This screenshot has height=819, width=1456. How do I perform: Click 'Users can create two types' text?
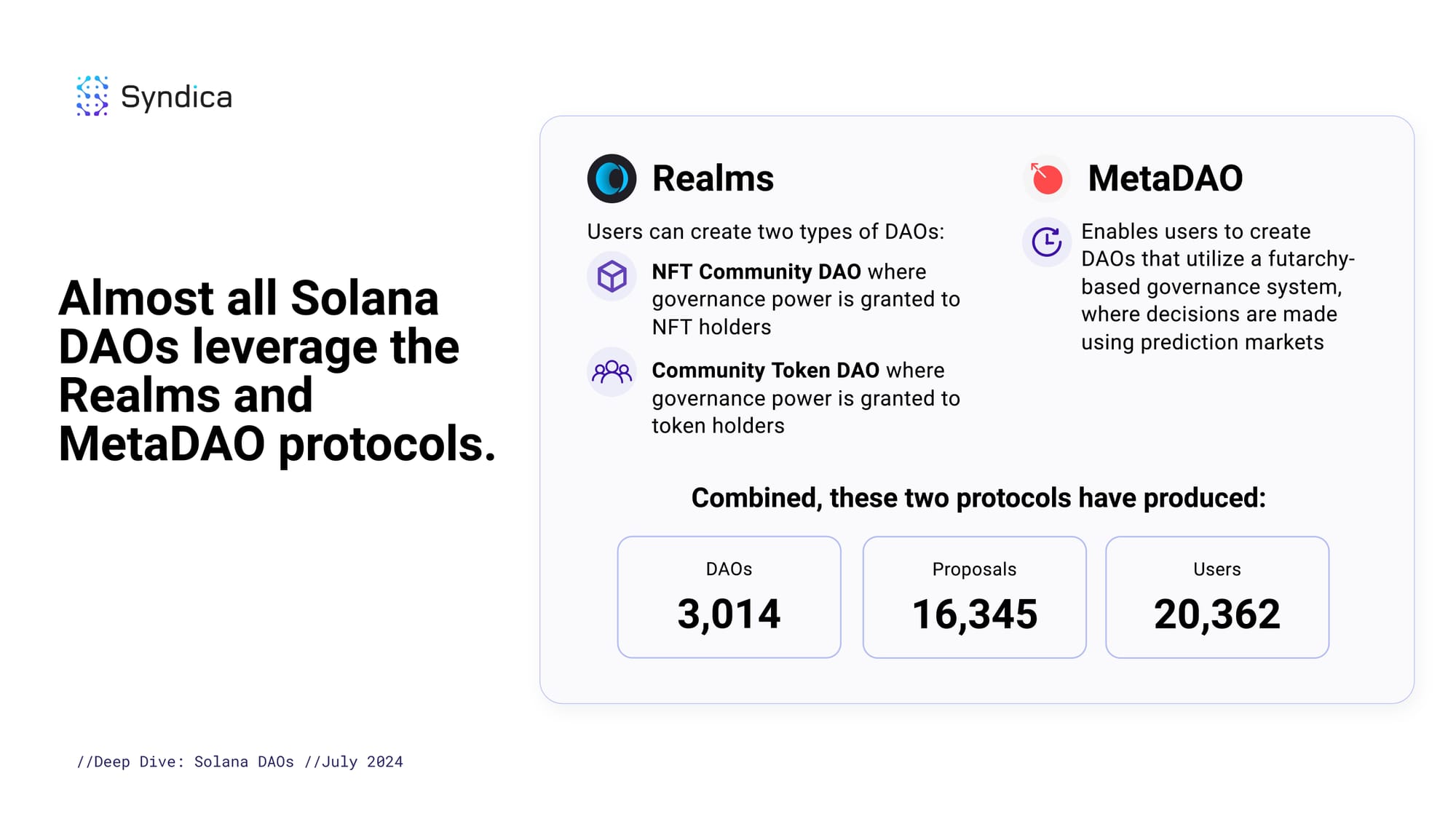tap(765, 232)
